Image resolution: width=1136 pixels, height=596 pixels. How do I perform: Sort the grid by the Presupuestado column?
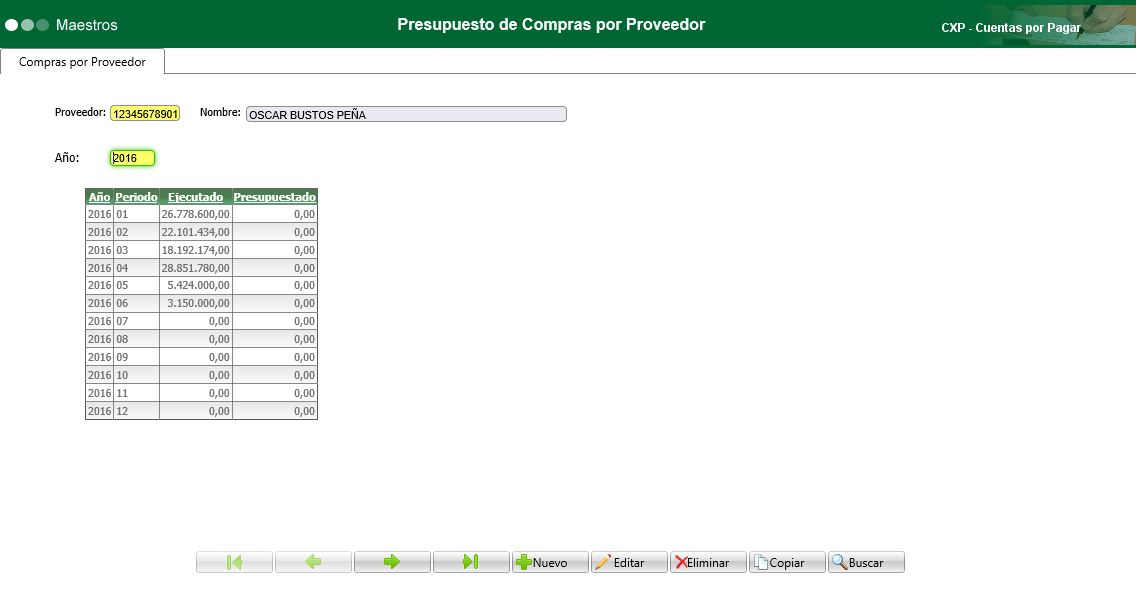pos(275,196)
